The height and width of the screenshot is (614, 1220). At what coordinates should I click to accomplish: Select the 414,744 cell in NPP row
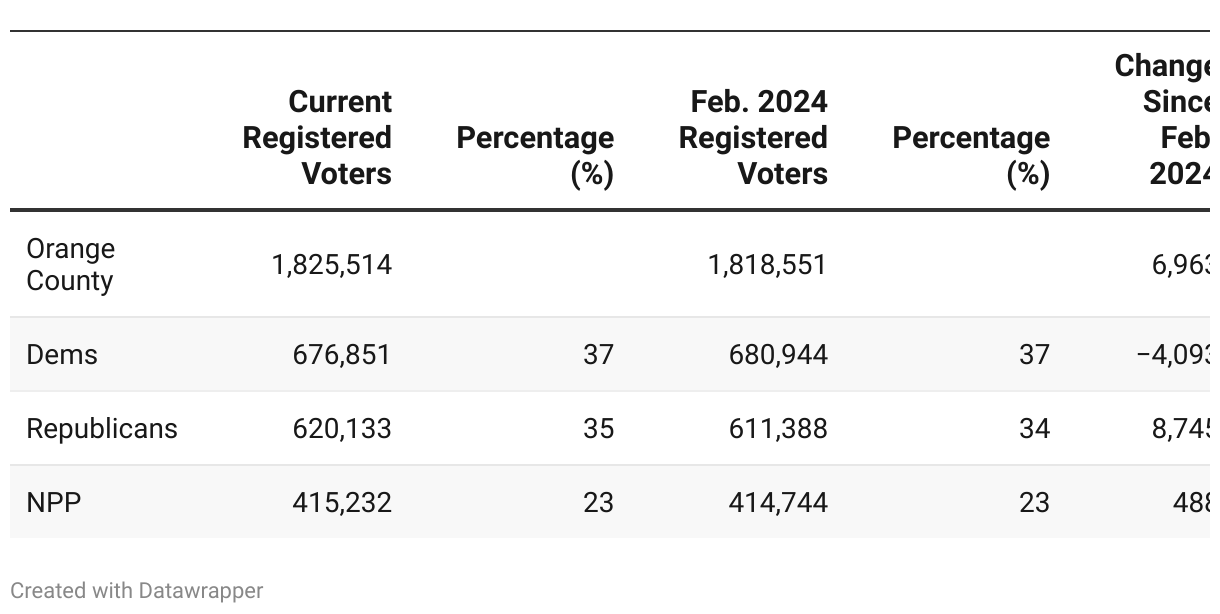(777, 502)
